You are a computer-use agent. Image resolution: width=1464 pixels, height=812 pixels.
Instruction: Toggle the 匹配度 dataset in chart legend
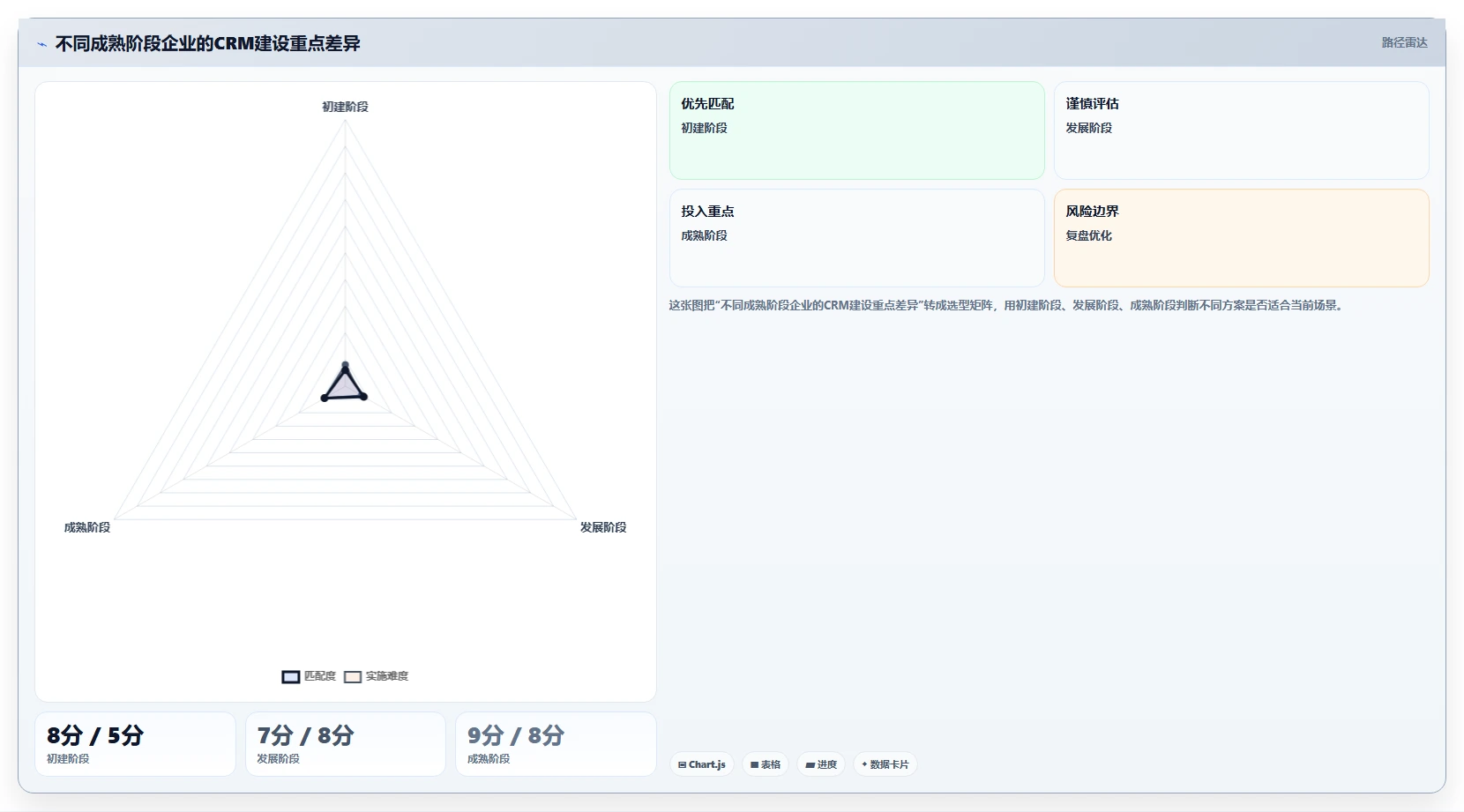309,676
